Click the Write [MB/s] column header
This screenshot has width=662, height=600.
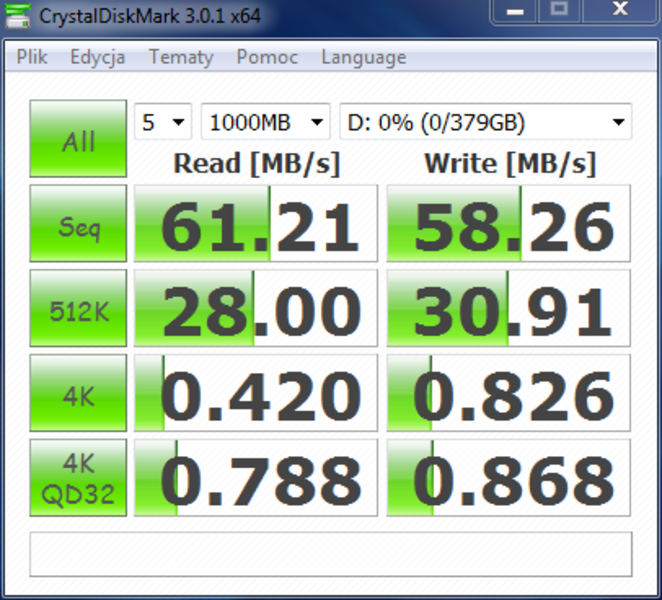tap(510, 163)
